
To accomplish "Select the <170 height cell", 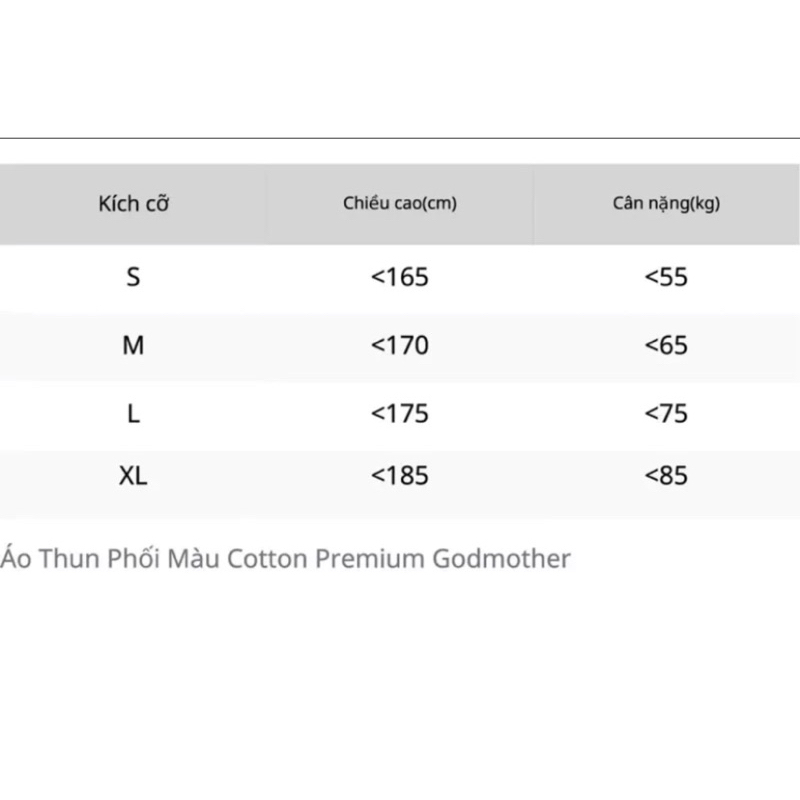I will [399, 346].
